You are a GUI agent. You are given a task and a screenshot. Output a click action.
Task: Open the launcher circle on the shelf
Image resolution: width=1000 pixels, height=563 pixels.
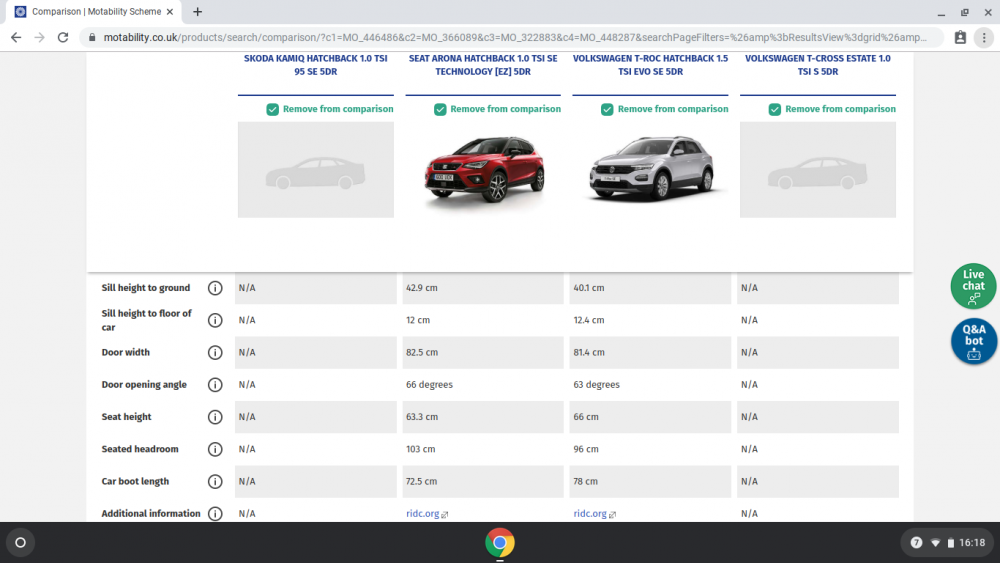[20, 543]
